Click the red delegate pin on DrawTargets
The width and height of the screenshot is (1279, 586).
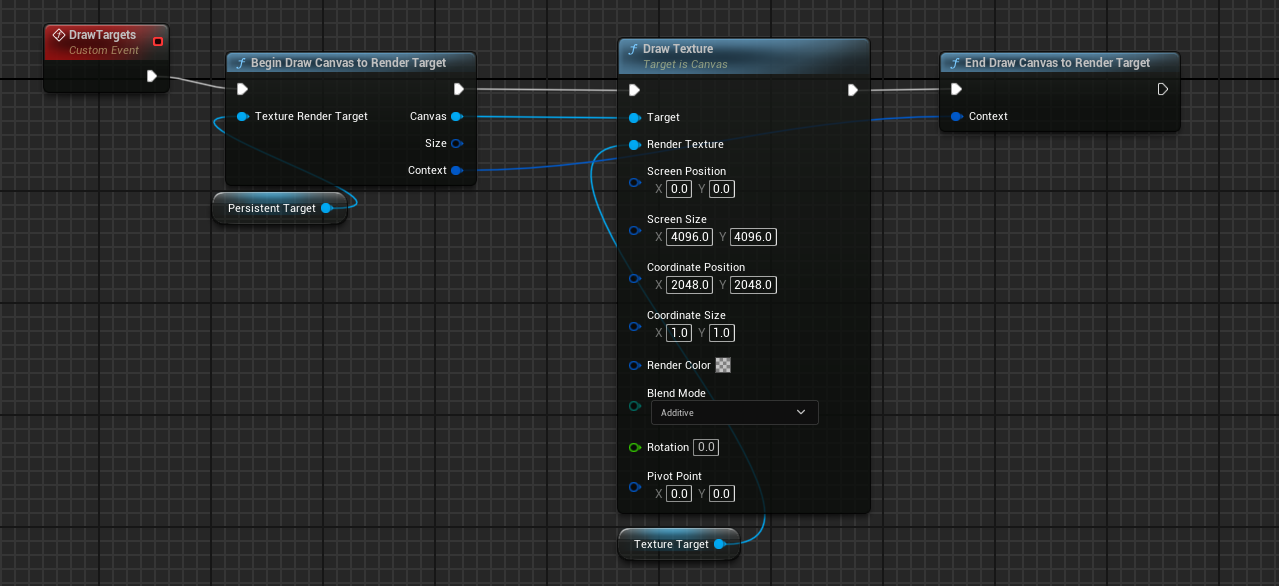tap(158, 41)
